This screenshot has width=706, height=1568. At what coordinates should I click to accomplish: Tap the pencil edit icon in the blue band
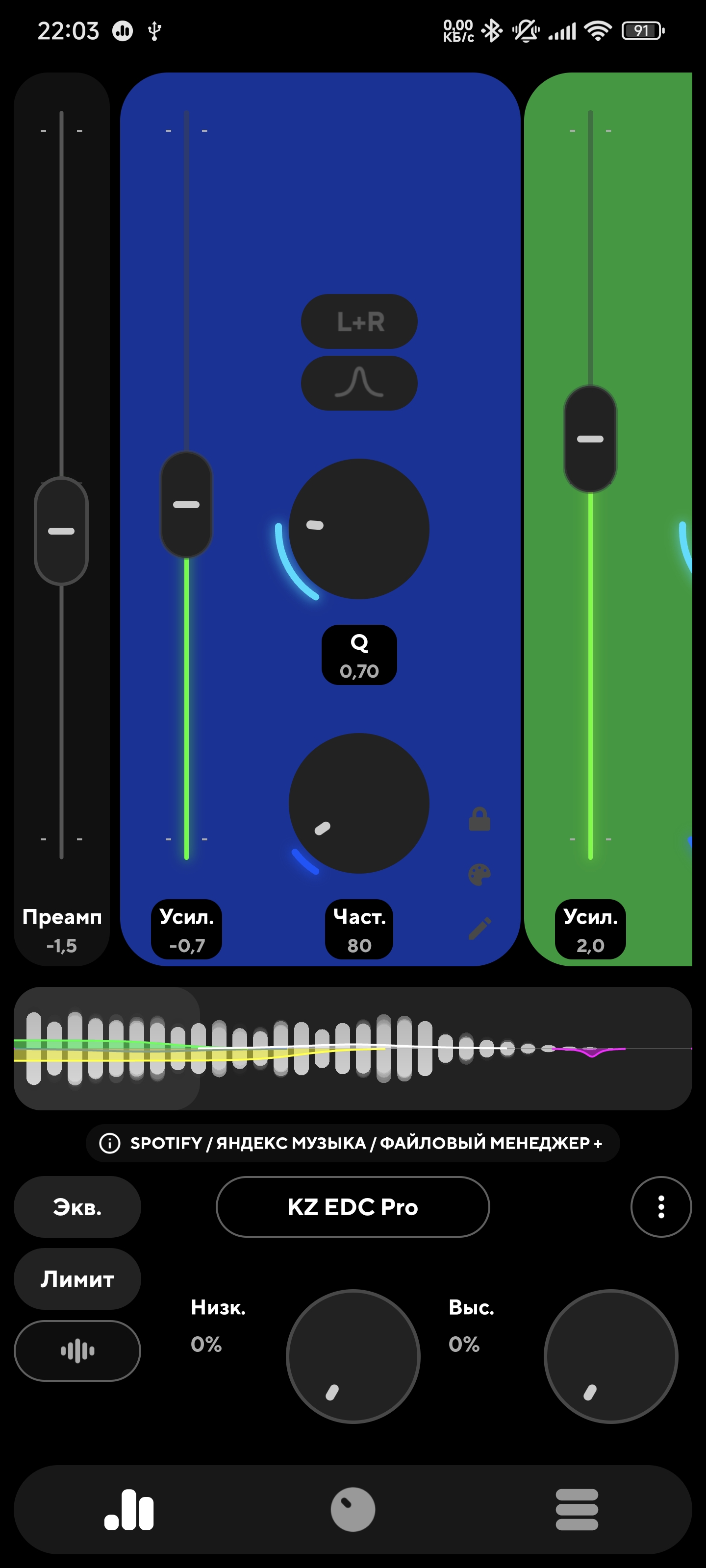(479, 928)
